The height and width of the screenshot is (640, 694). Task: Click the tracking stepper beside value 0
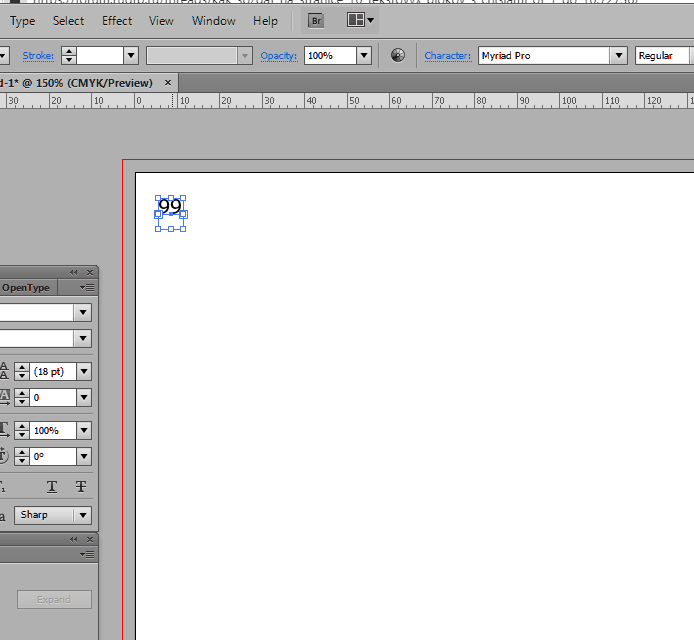pyautogui.click(x=22, y=397)
